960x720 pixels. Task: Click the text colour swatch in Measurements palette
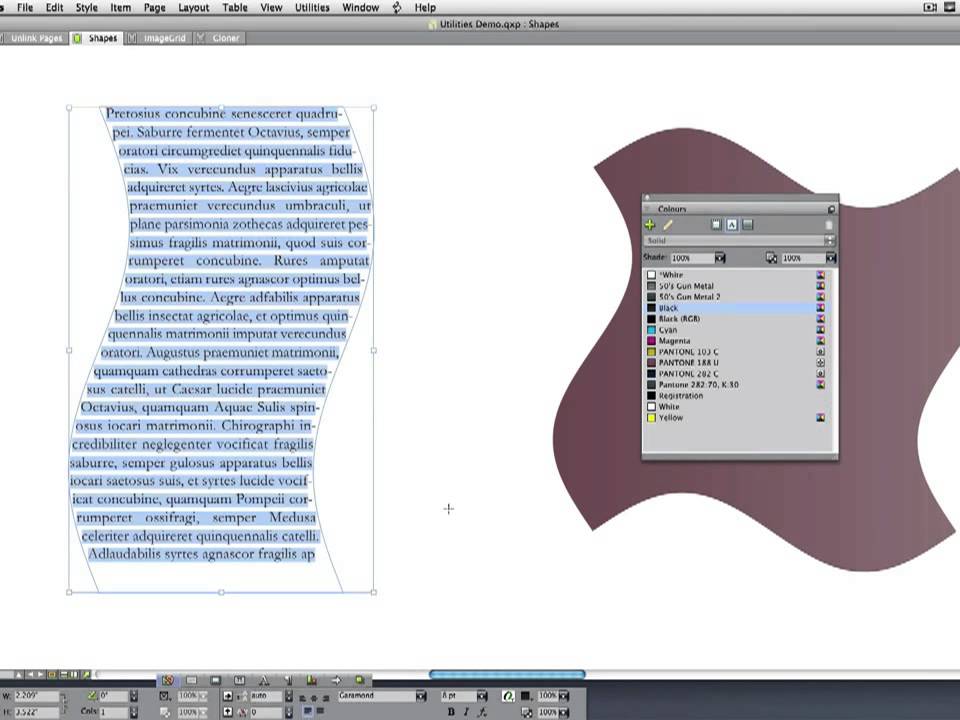click(525, 696)
